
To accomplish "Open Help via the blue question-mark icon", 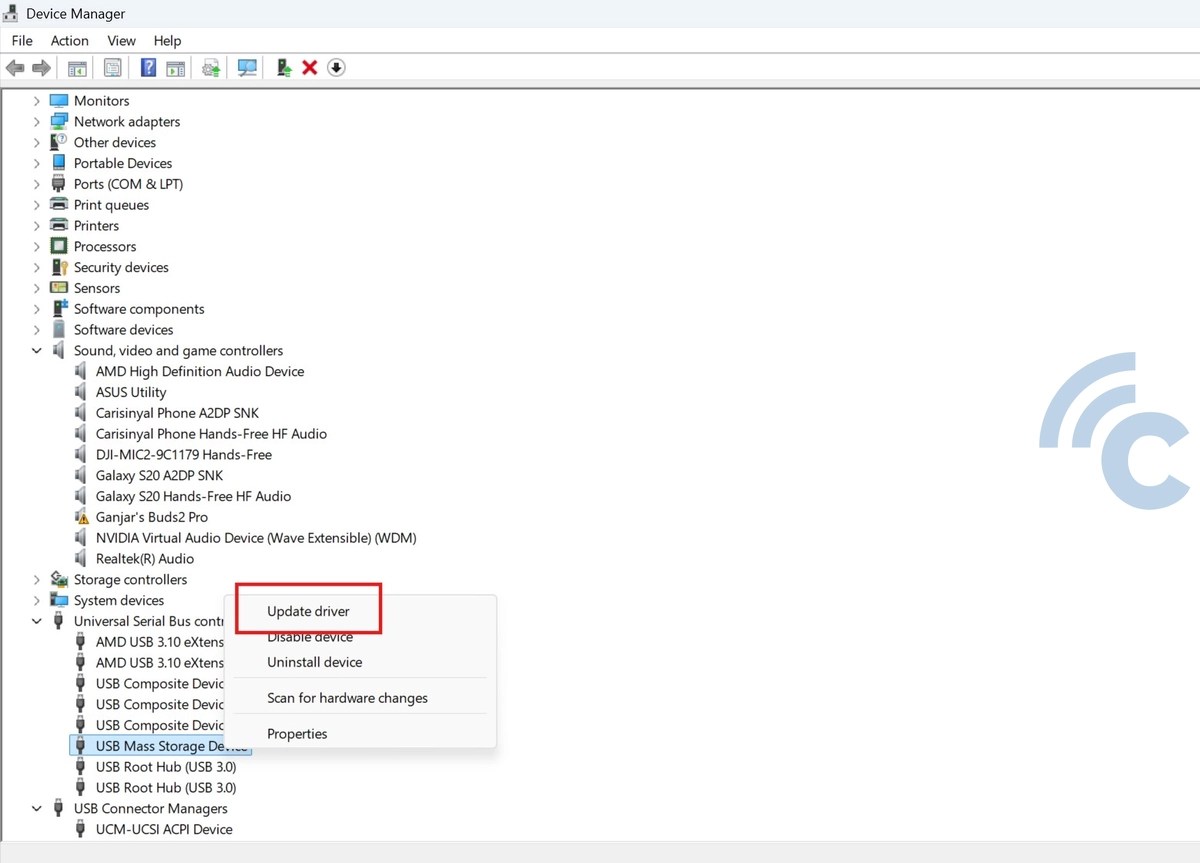I will (x=148, y=68).
